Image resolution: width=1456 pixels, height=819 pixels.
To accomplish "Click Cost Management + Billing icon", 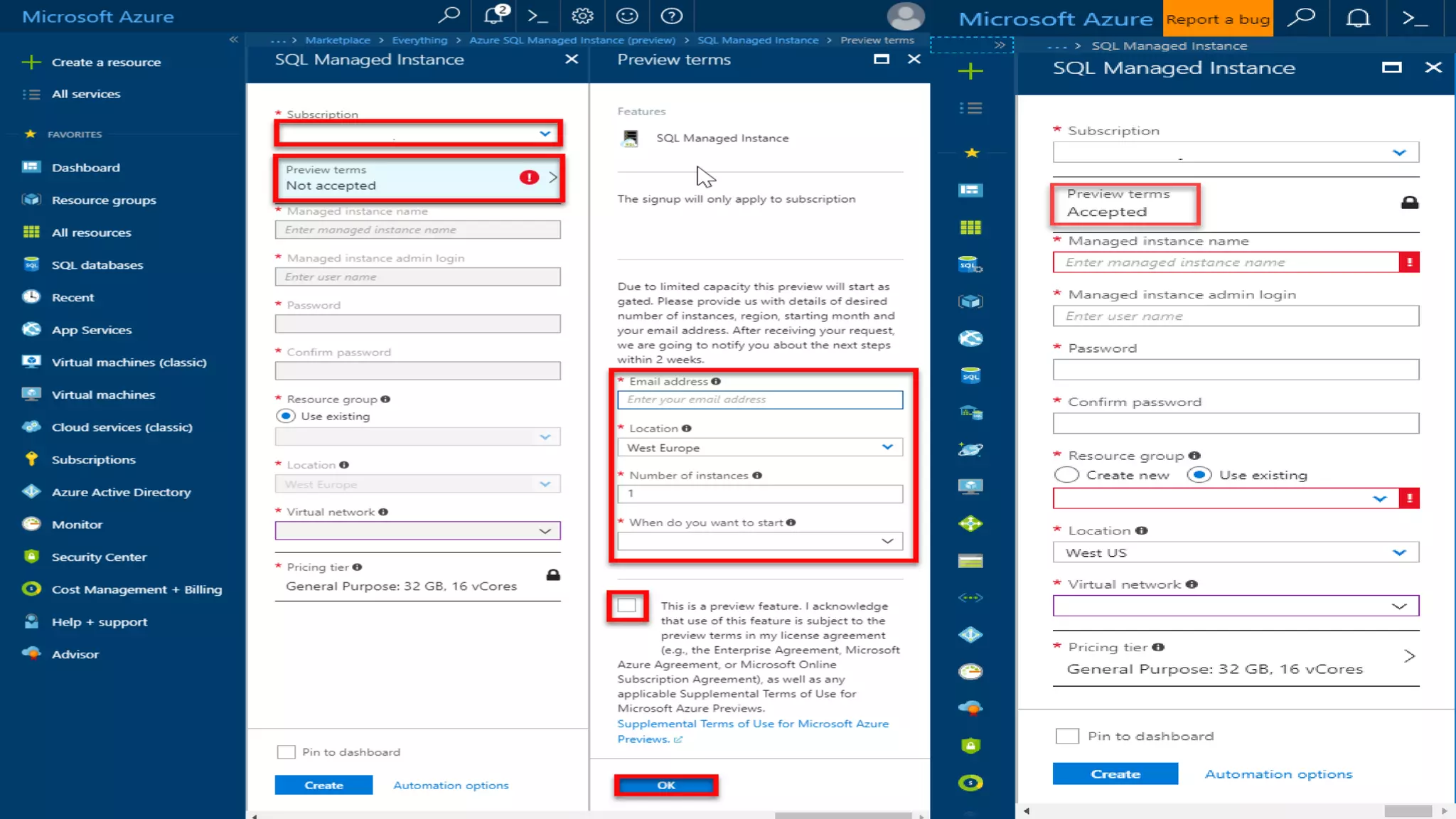I will tap(31, 589).
